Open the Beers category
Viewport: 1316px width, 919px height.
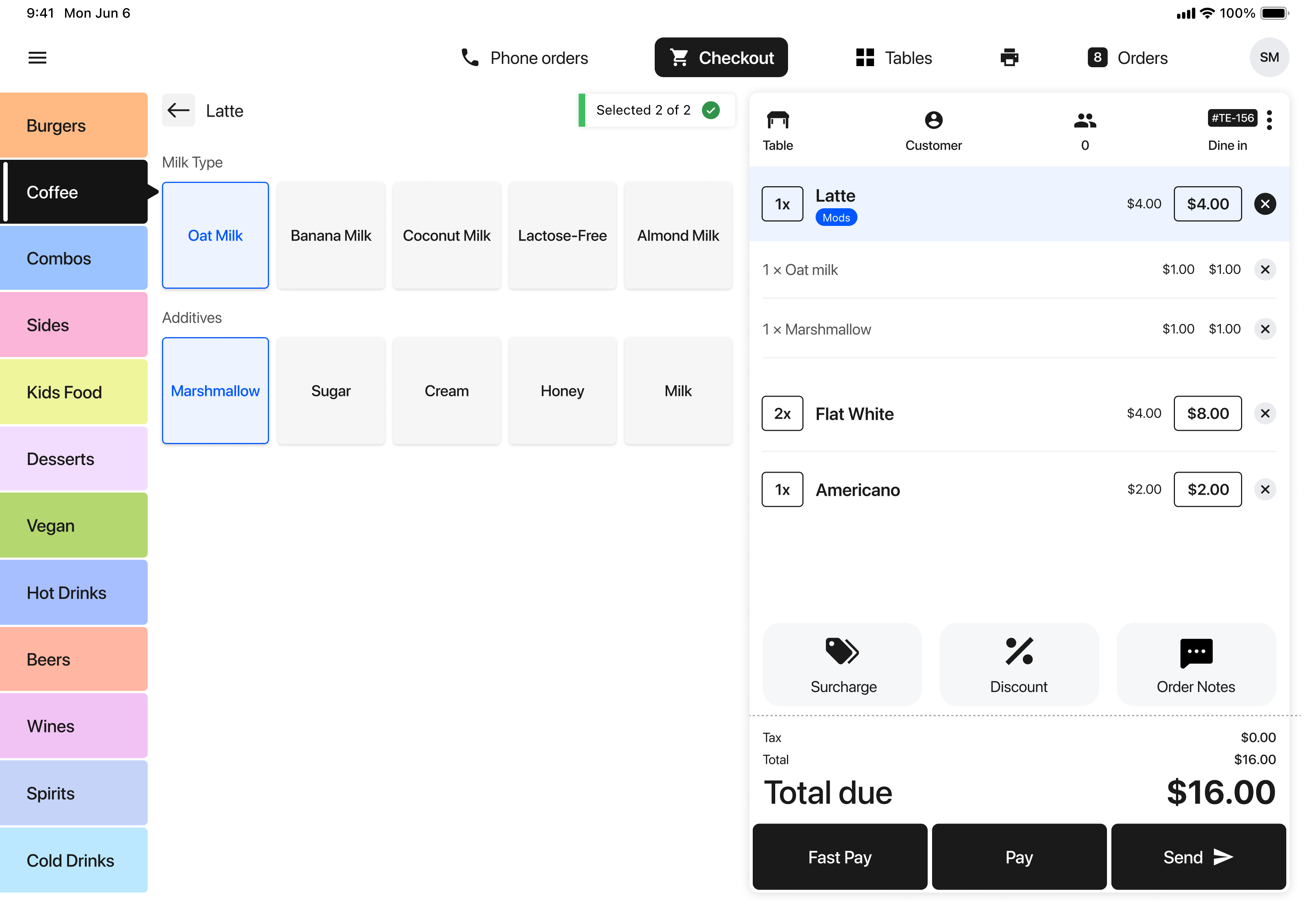coord(74,659)
